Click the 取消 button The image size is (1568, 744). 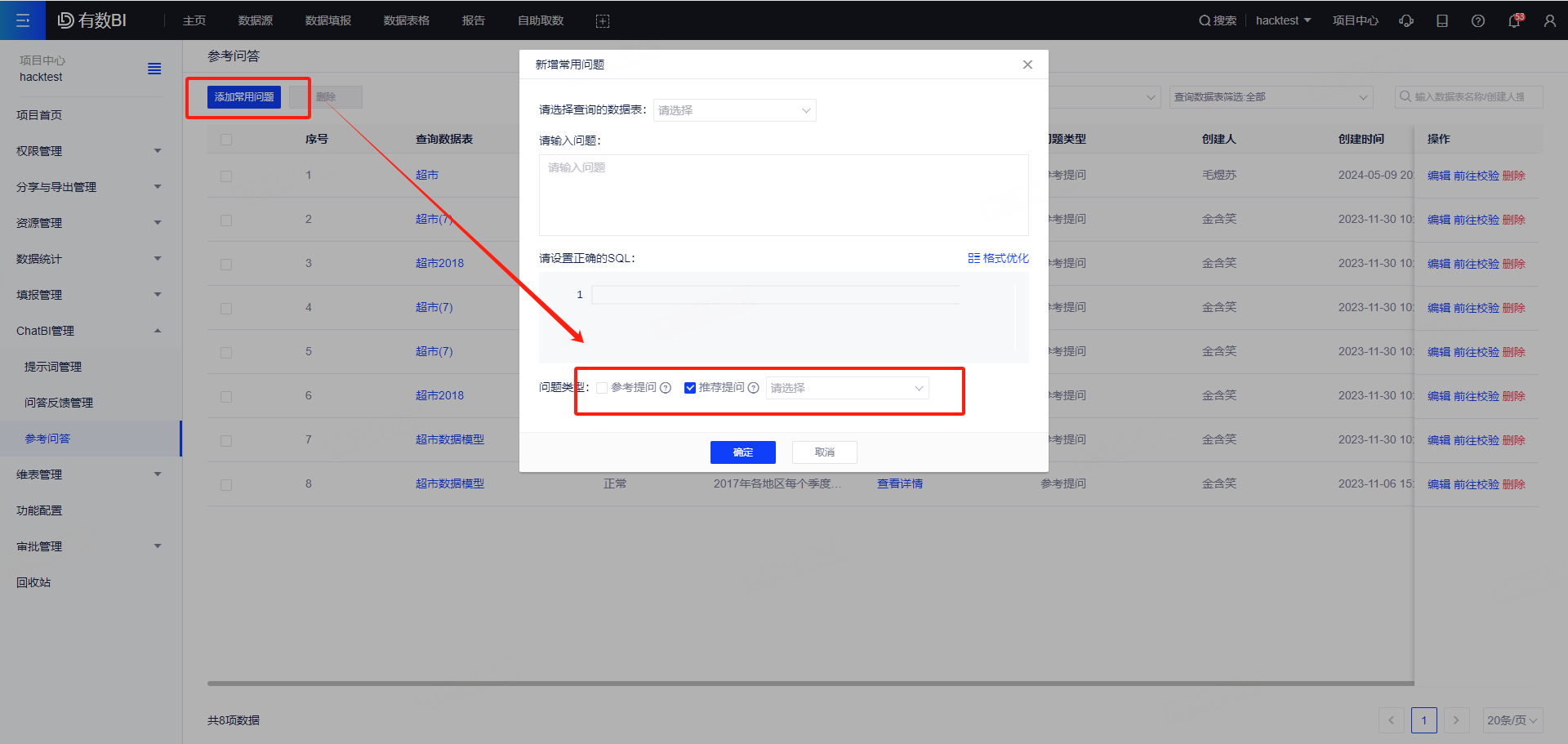pyautogui.click(x=824, y=452)
